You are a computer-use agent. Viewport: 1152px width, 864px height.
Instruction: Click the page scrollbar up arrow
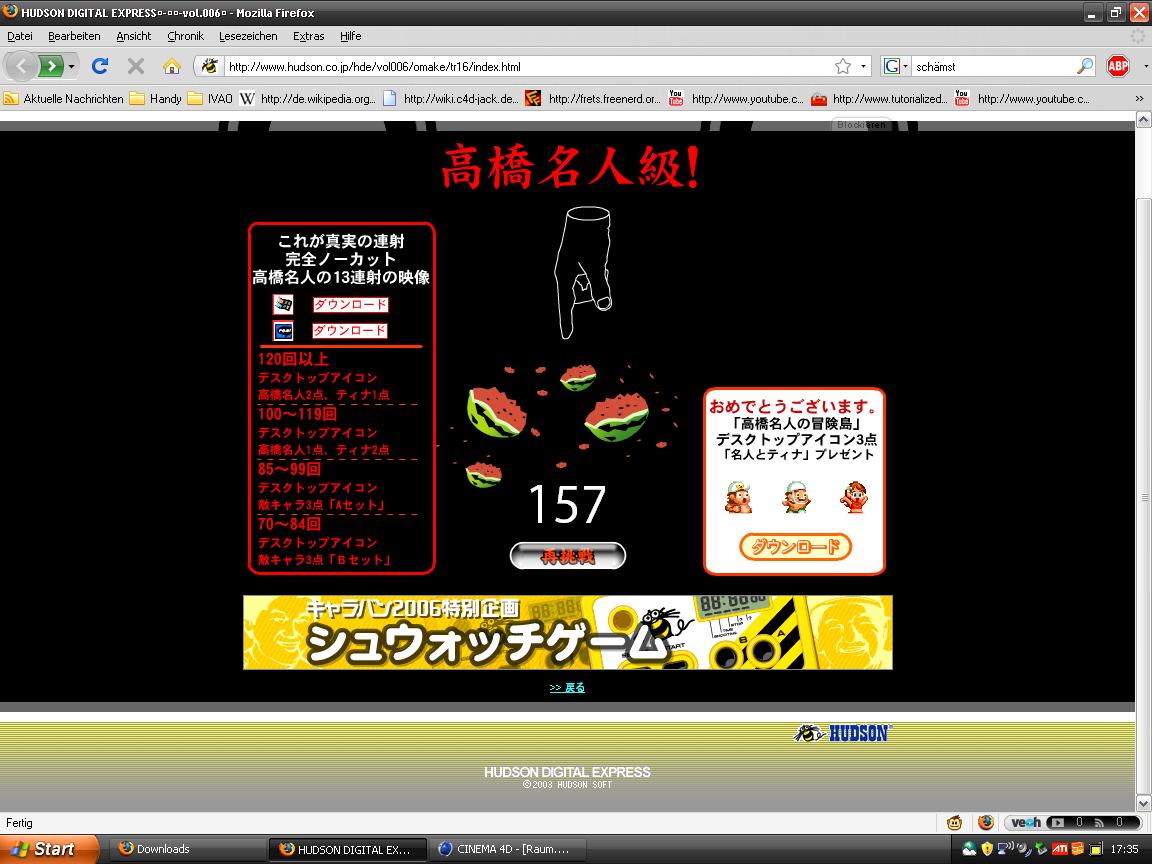pyautogui.click(x=1143, y=119)
